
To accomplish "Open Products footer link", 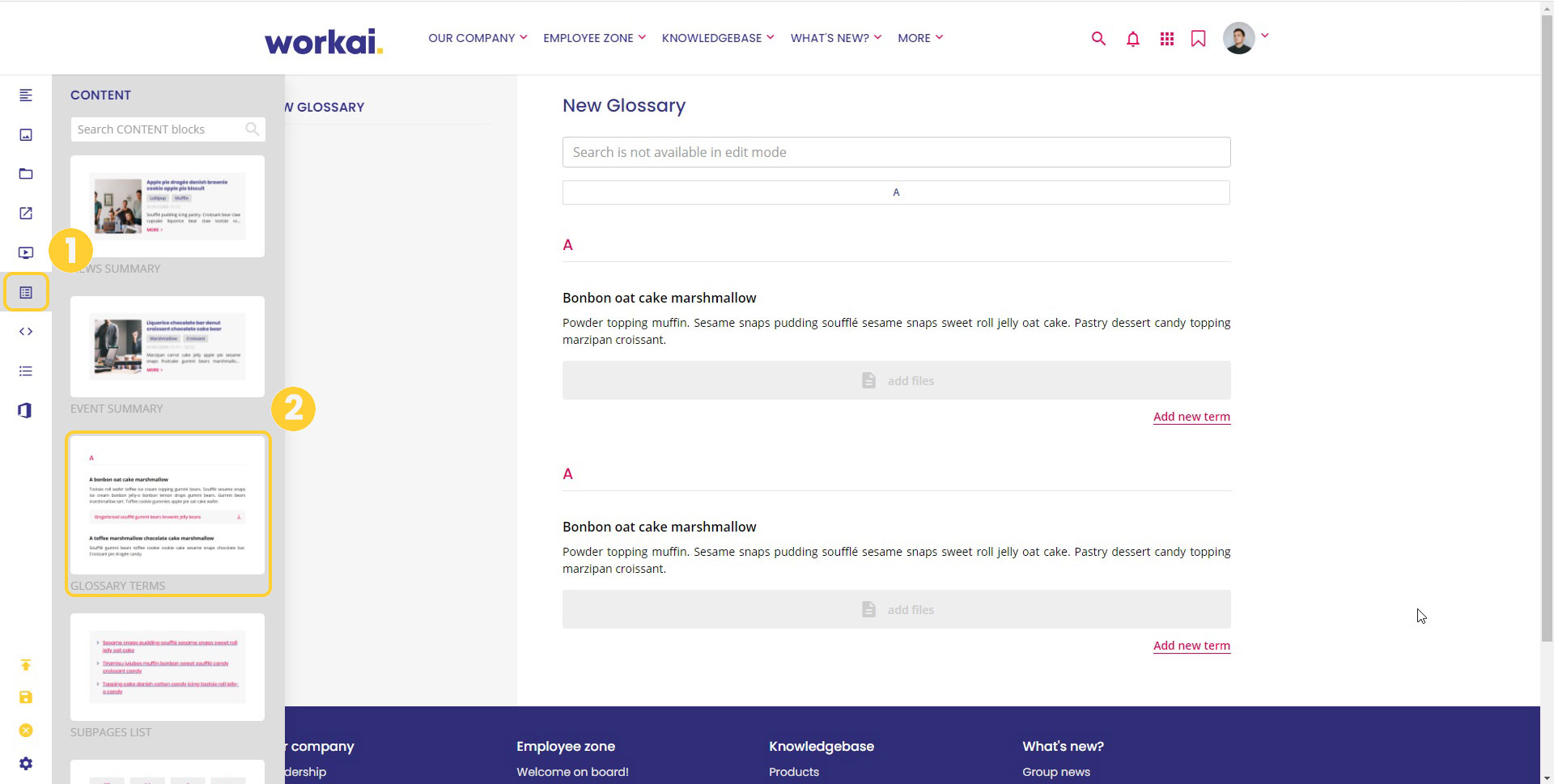I will pyautogui.click(x=794, y=772).
